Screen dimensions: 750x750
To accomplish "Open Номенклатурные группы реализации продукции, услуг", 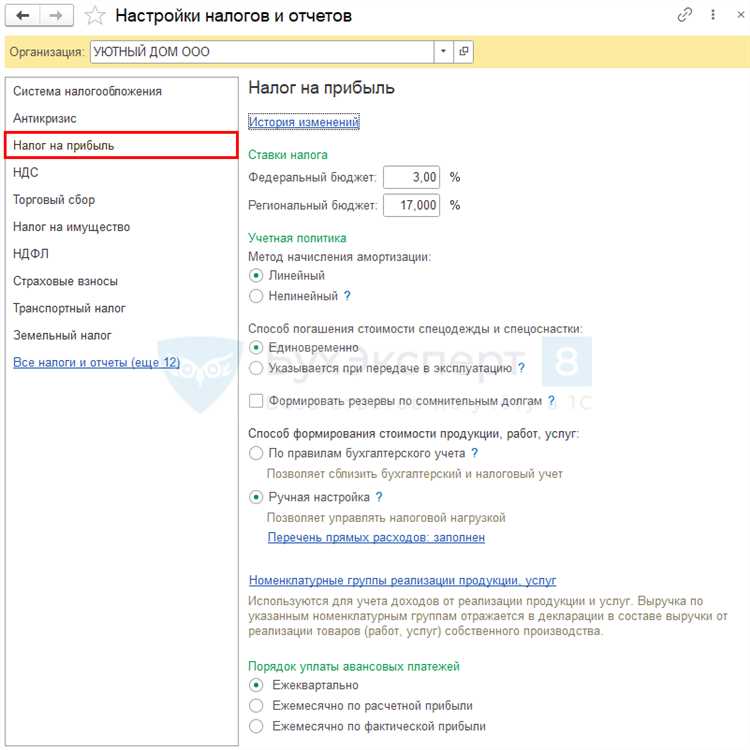I will pyautogui.click(x=402, y=580).
